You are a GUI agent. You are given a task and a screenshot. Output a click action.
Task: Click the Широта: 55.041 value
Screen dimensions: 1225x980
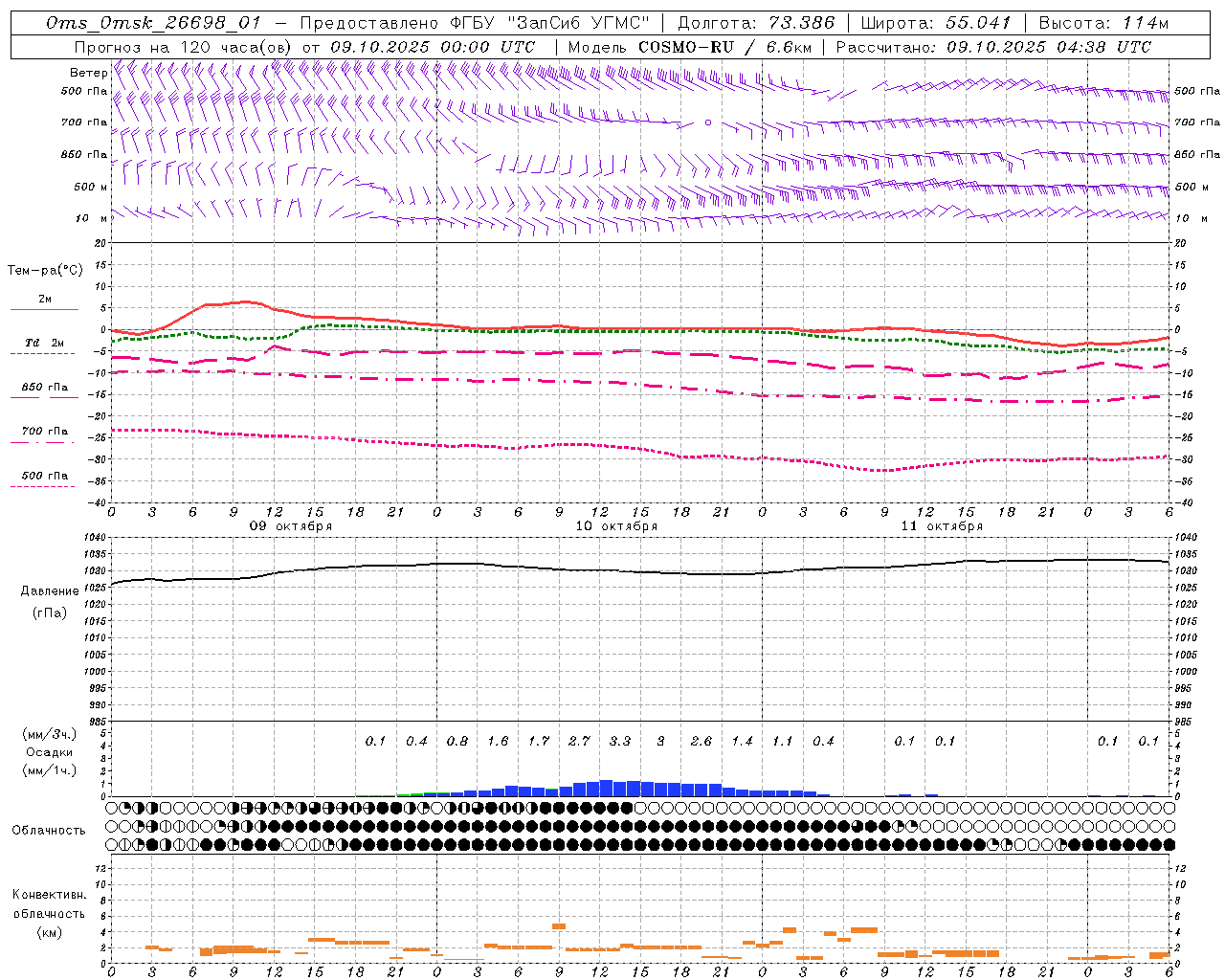coord(935,23)
